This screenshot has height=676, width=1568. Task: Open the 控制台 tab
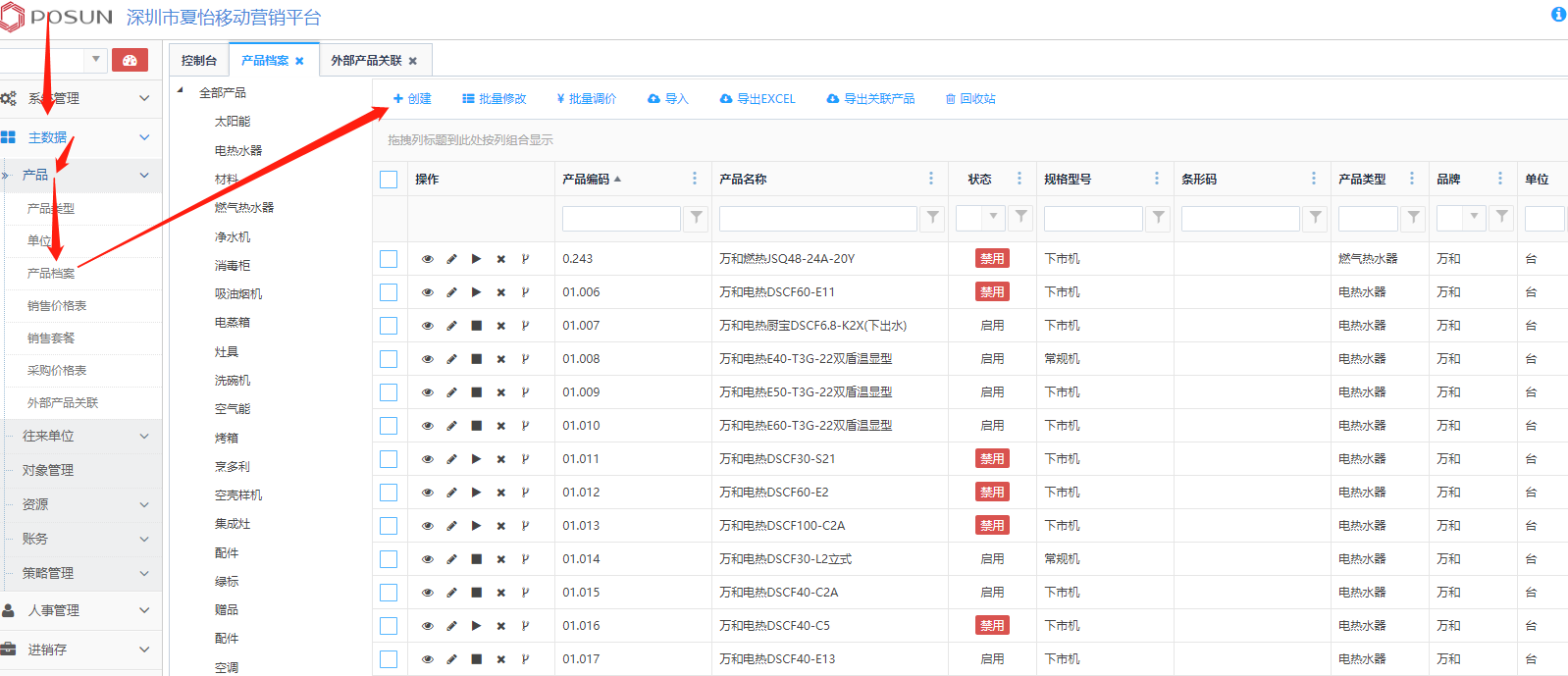click(x=199, y=61)
